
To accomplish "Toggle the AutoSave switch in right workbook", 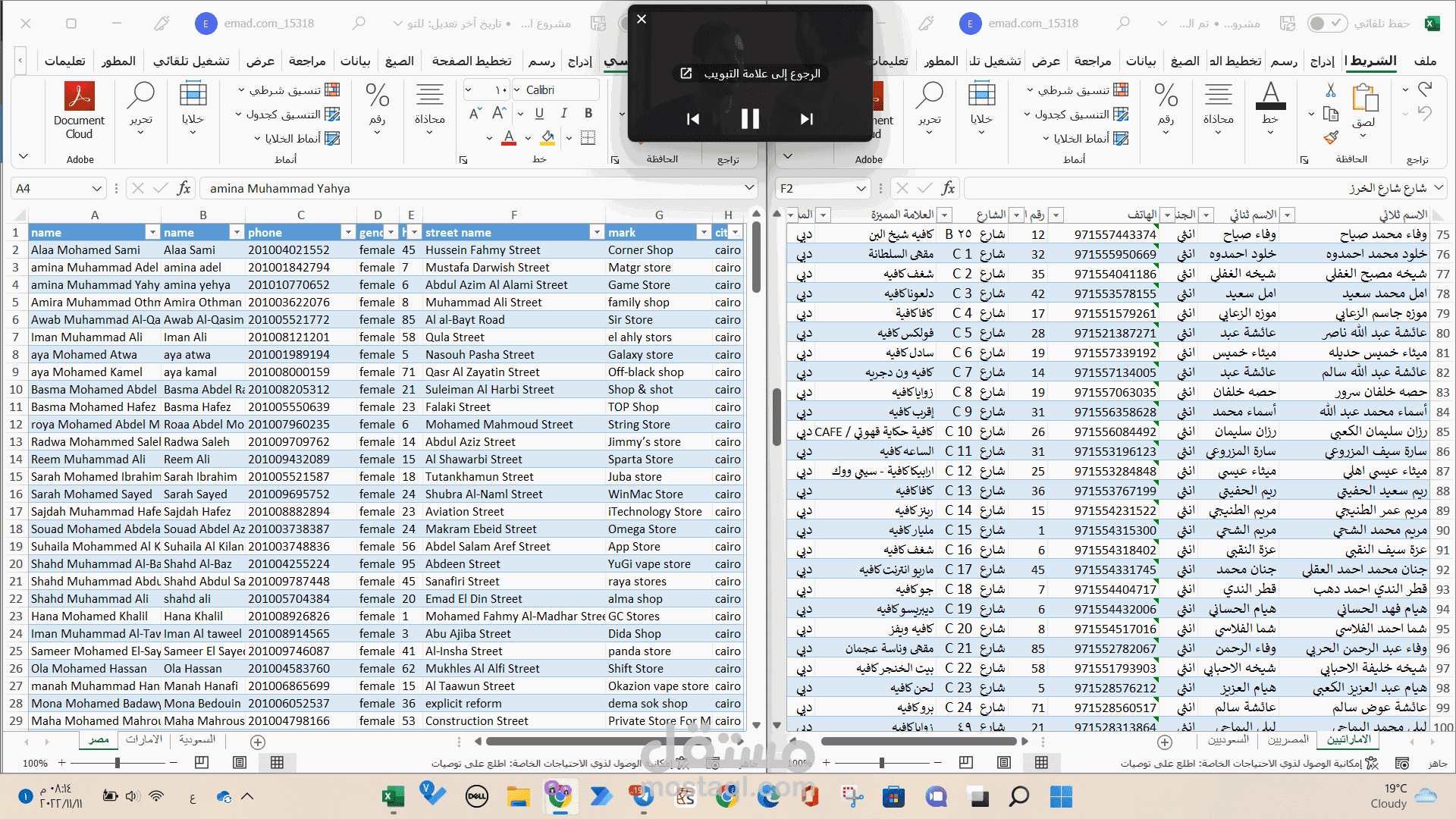I will pos(1326,24).
